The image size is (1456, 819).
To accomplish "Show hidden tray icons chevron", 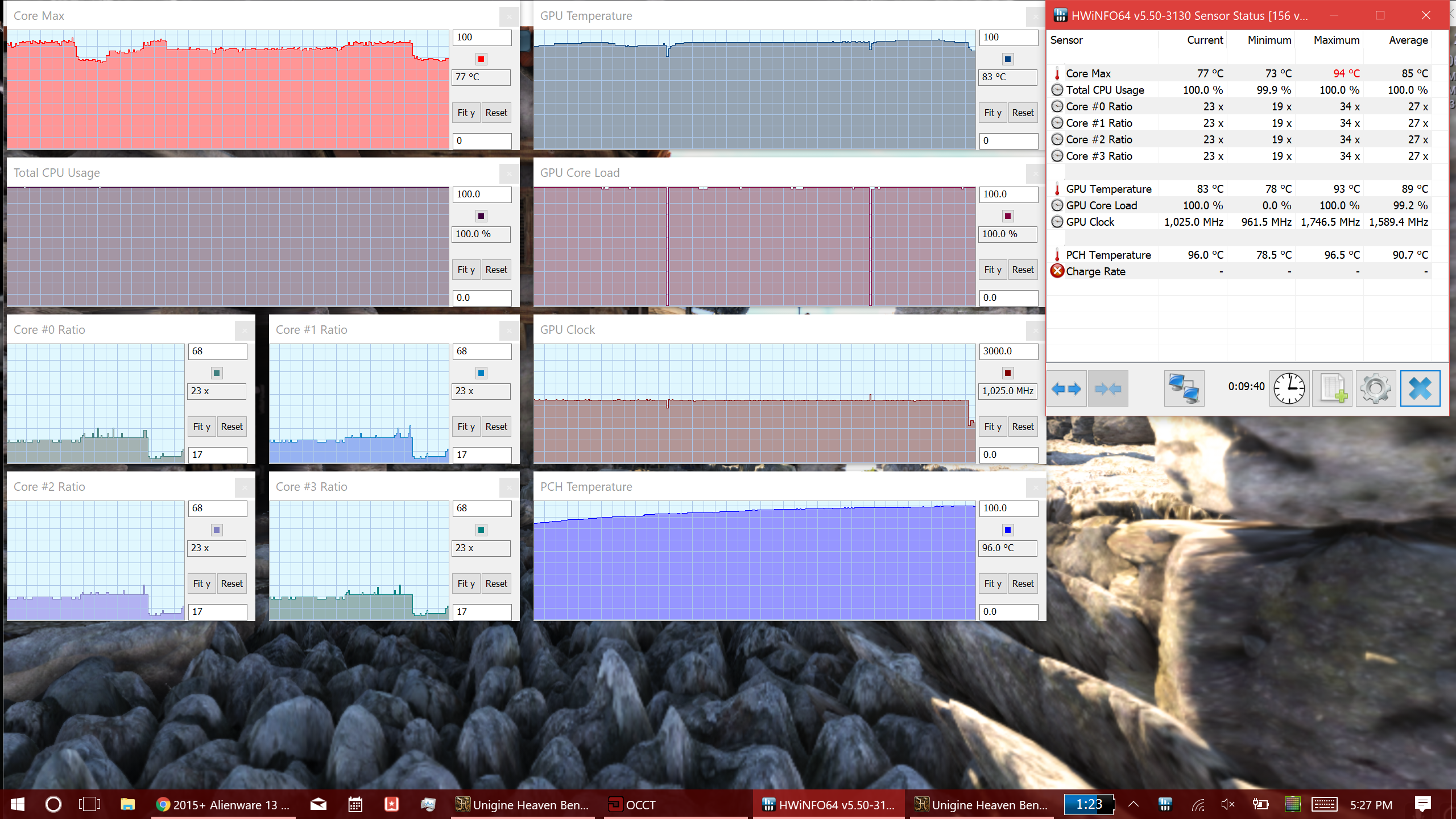I will 1134,804.
